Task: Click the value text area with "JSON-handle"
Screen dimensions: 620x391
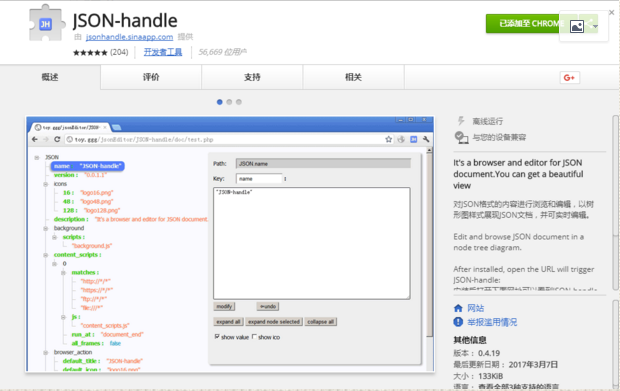Action: 312,243
